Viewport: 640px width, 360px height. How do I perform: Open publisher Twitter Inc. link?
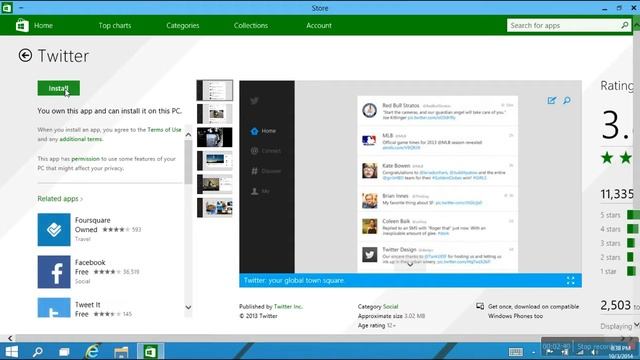(288, 307)
